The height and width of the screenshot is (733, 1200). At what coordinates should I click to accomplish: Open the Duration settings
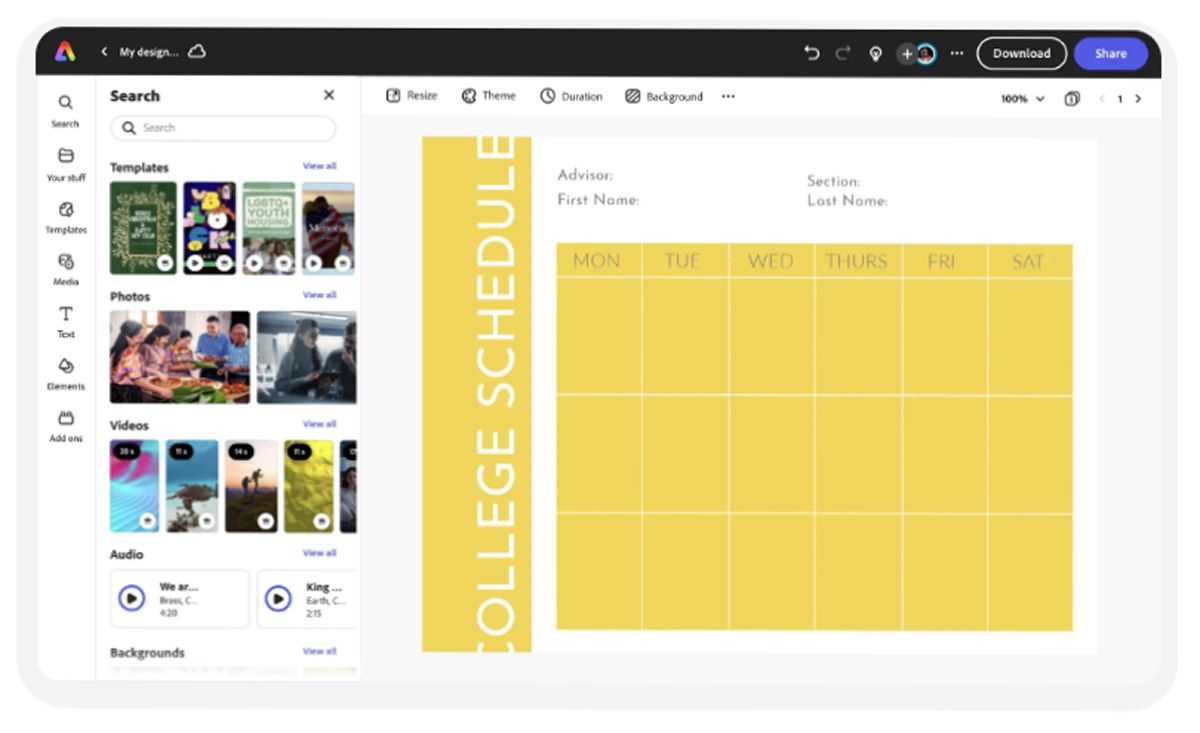[571, 96]
